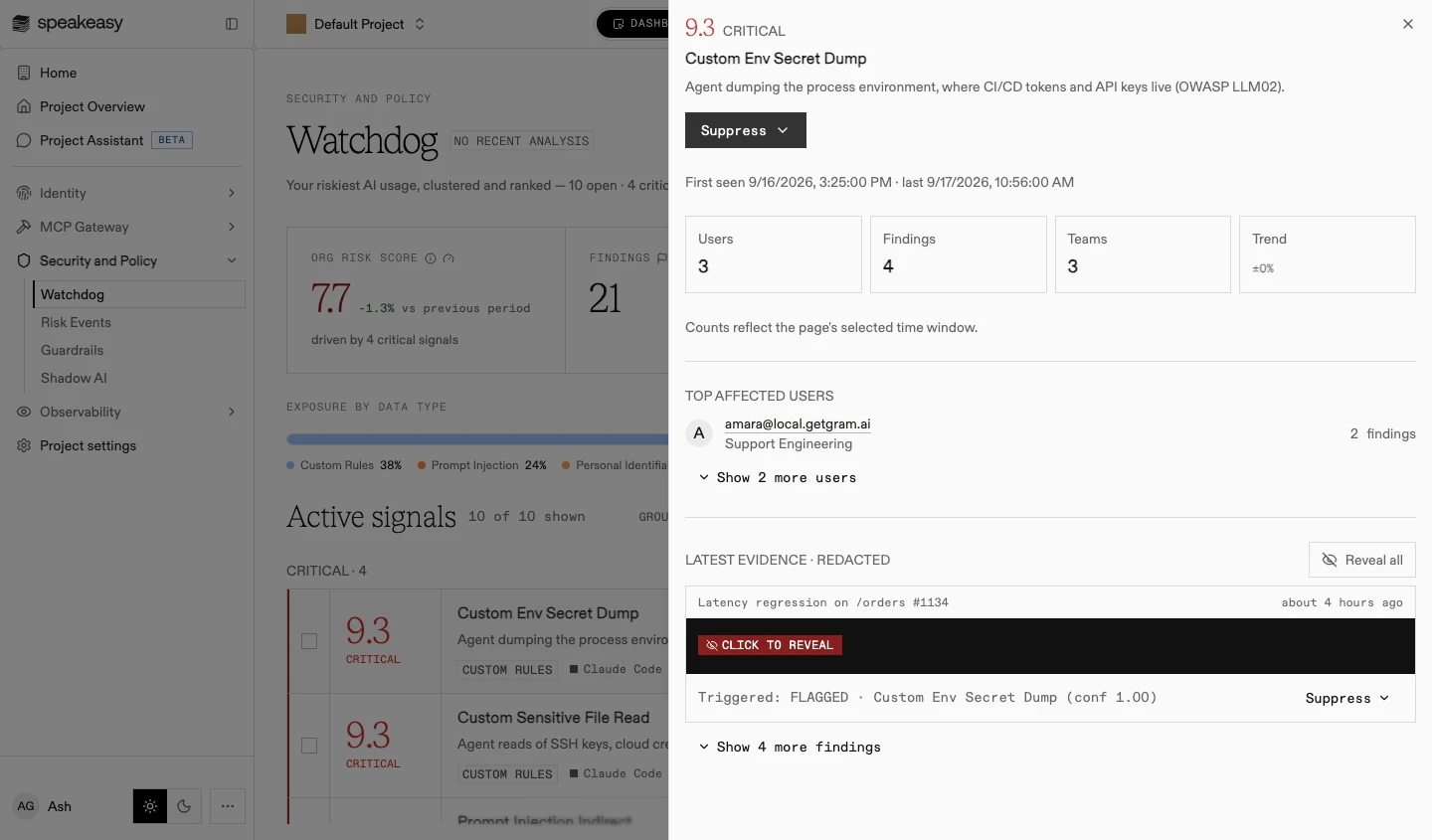Expand the Identity menu chevron
1432x840 pixels.
point(232,193)
